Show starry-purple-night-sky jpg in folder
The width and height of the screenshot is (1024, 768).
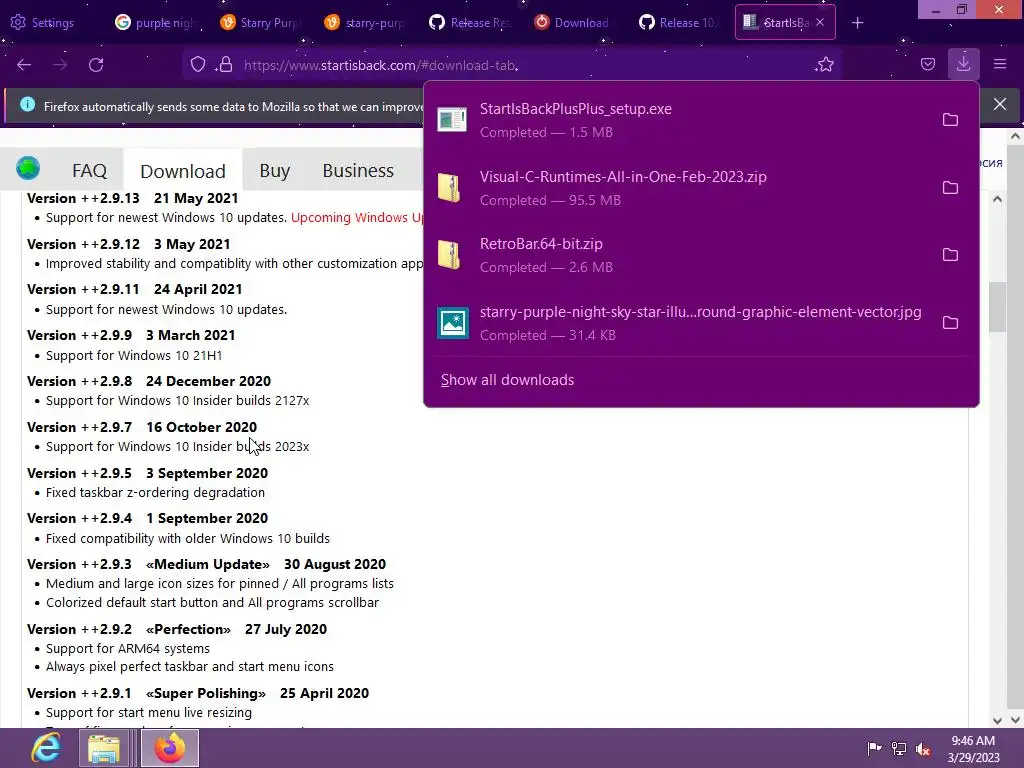[950, 323]
